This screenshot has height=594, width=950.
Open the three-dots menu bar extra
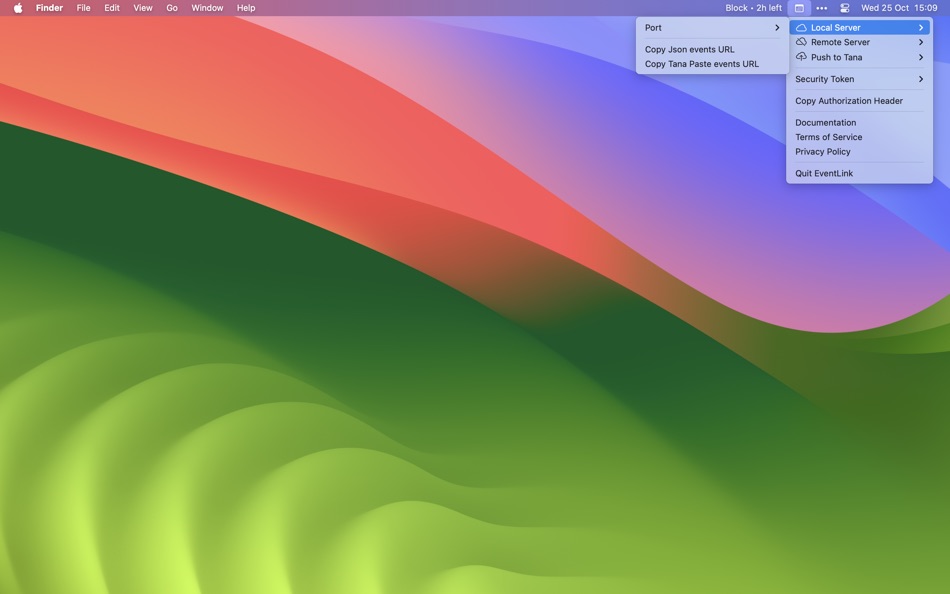click(x=822, y=8)
